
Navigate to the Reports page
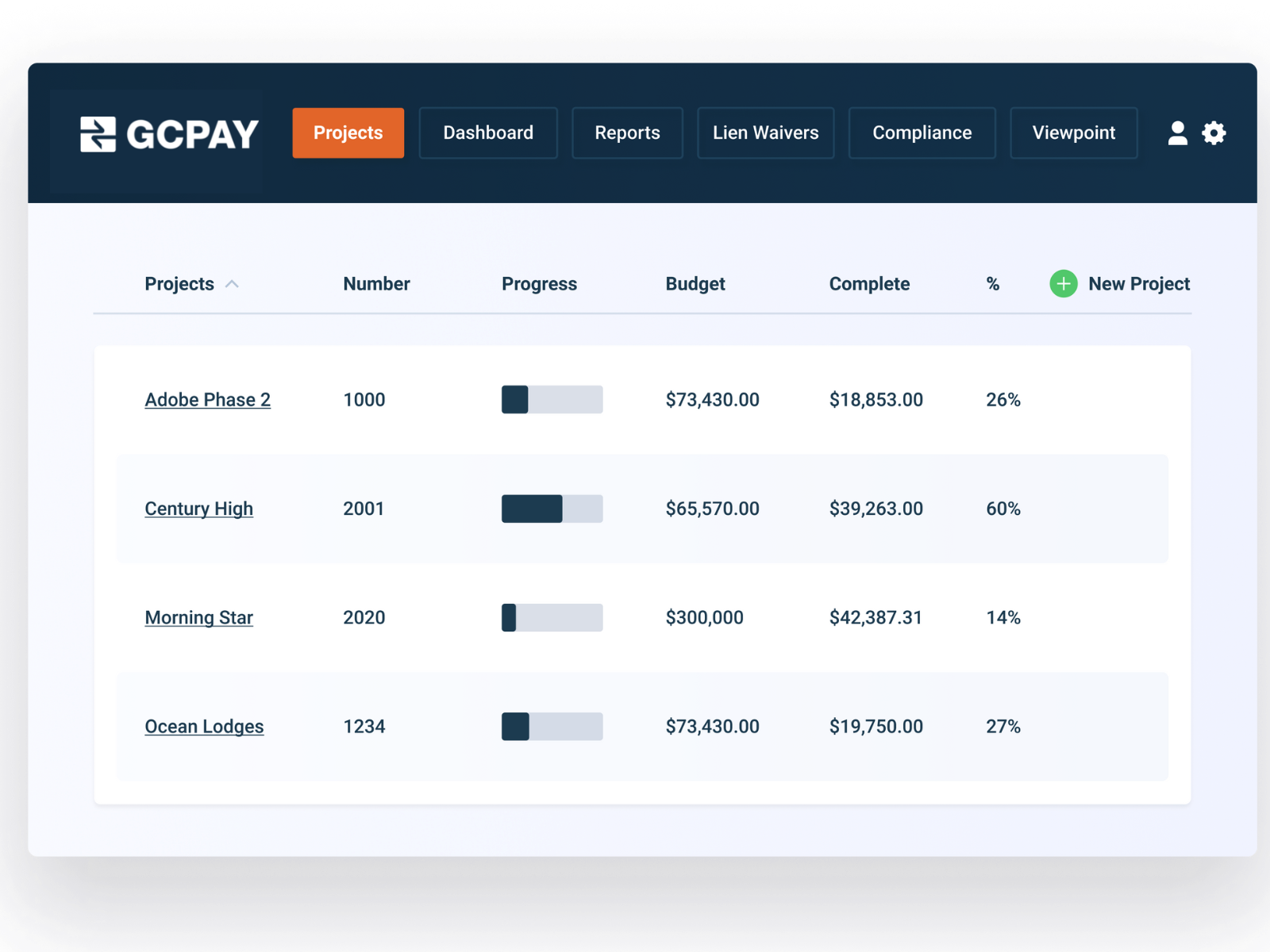point(627,132)
